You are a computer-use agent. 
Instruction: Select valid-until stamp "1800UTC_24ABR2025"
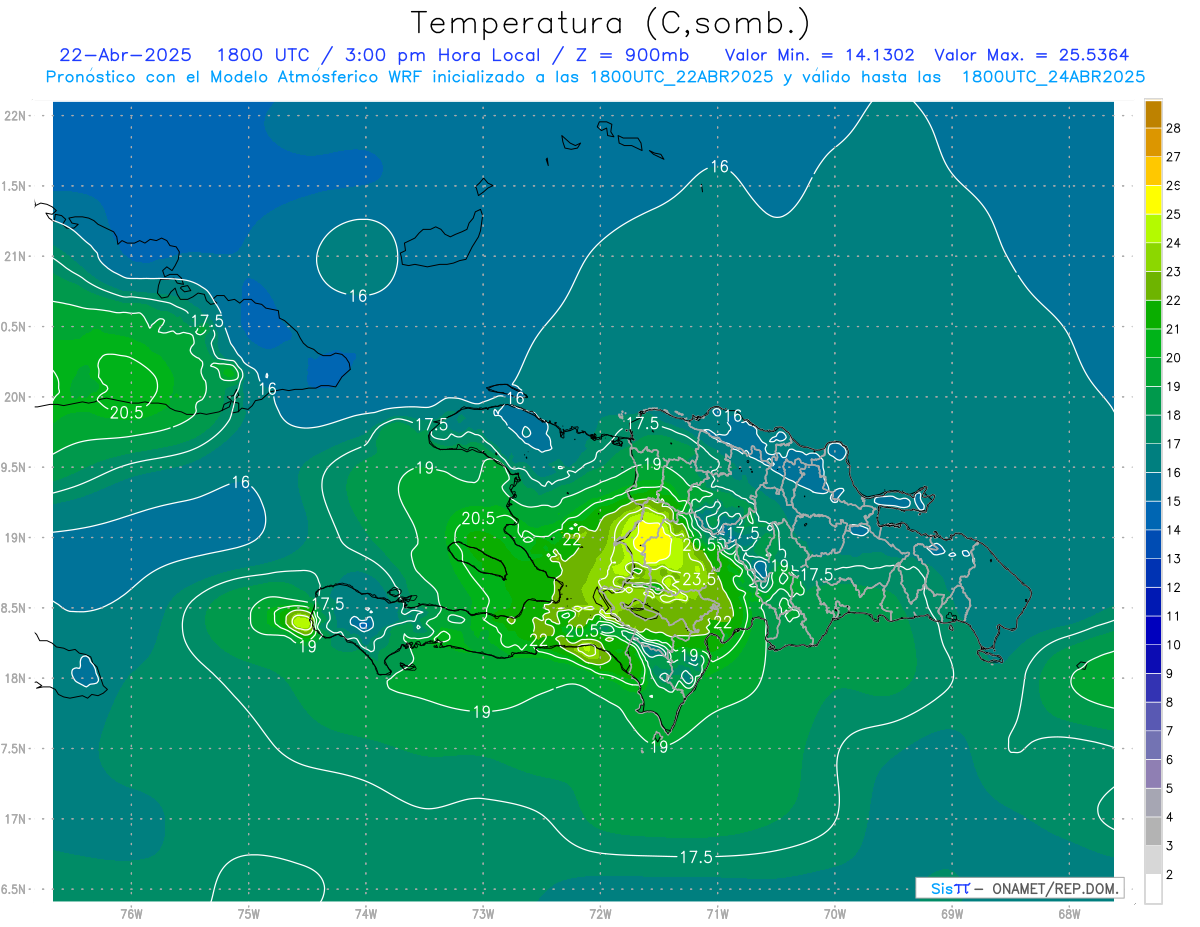click(x=1053, y=77)
